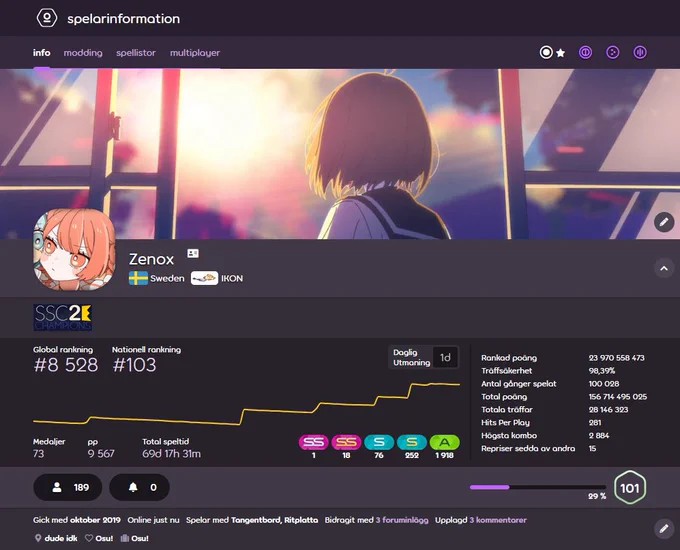Click the rank history line chart
The image size is (680, 550).
coord(246,403)
